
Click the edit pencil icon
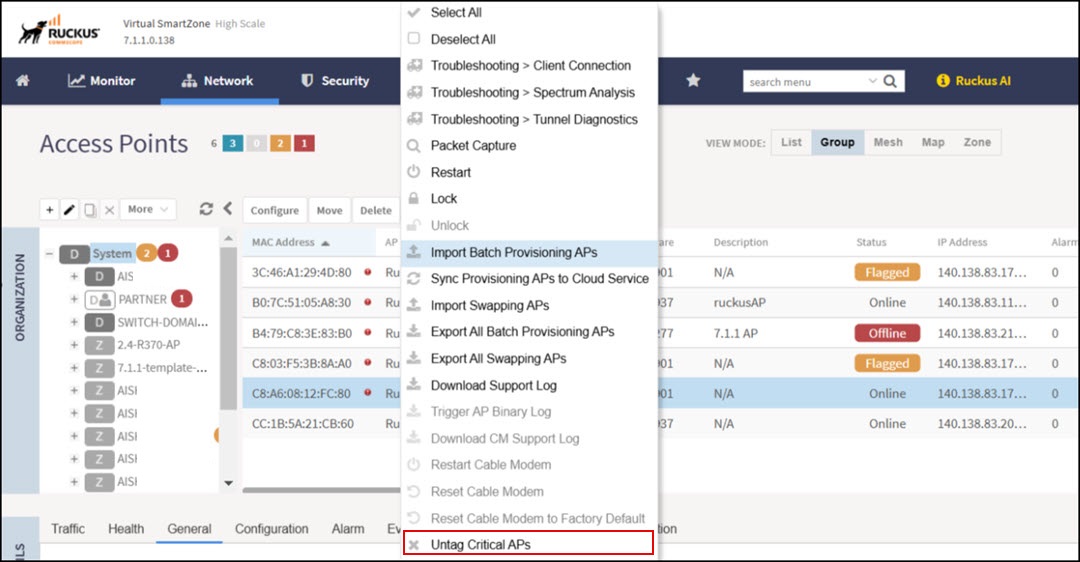pos(69,209)
